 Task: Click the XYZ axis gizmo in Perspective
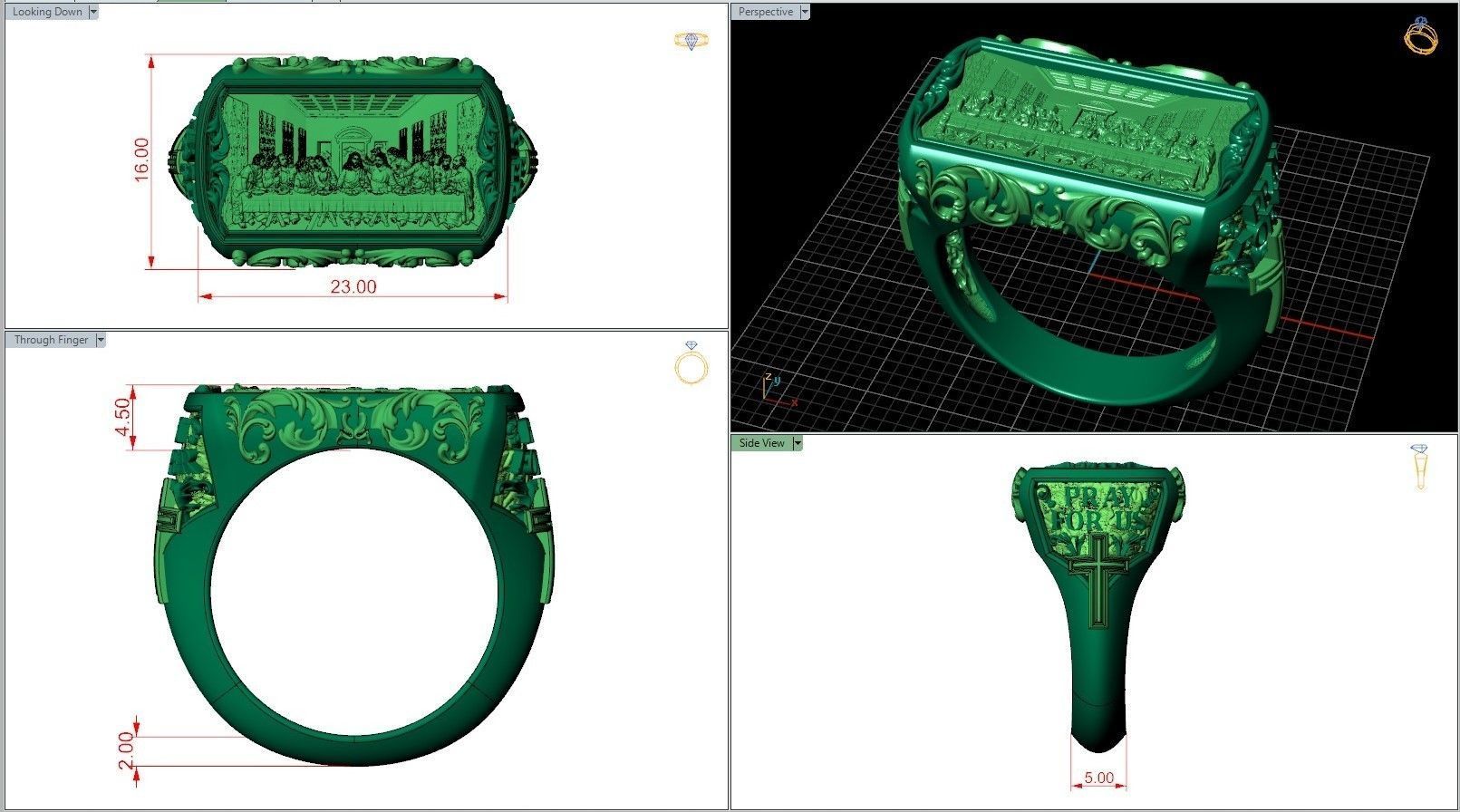tap(778, 388)
